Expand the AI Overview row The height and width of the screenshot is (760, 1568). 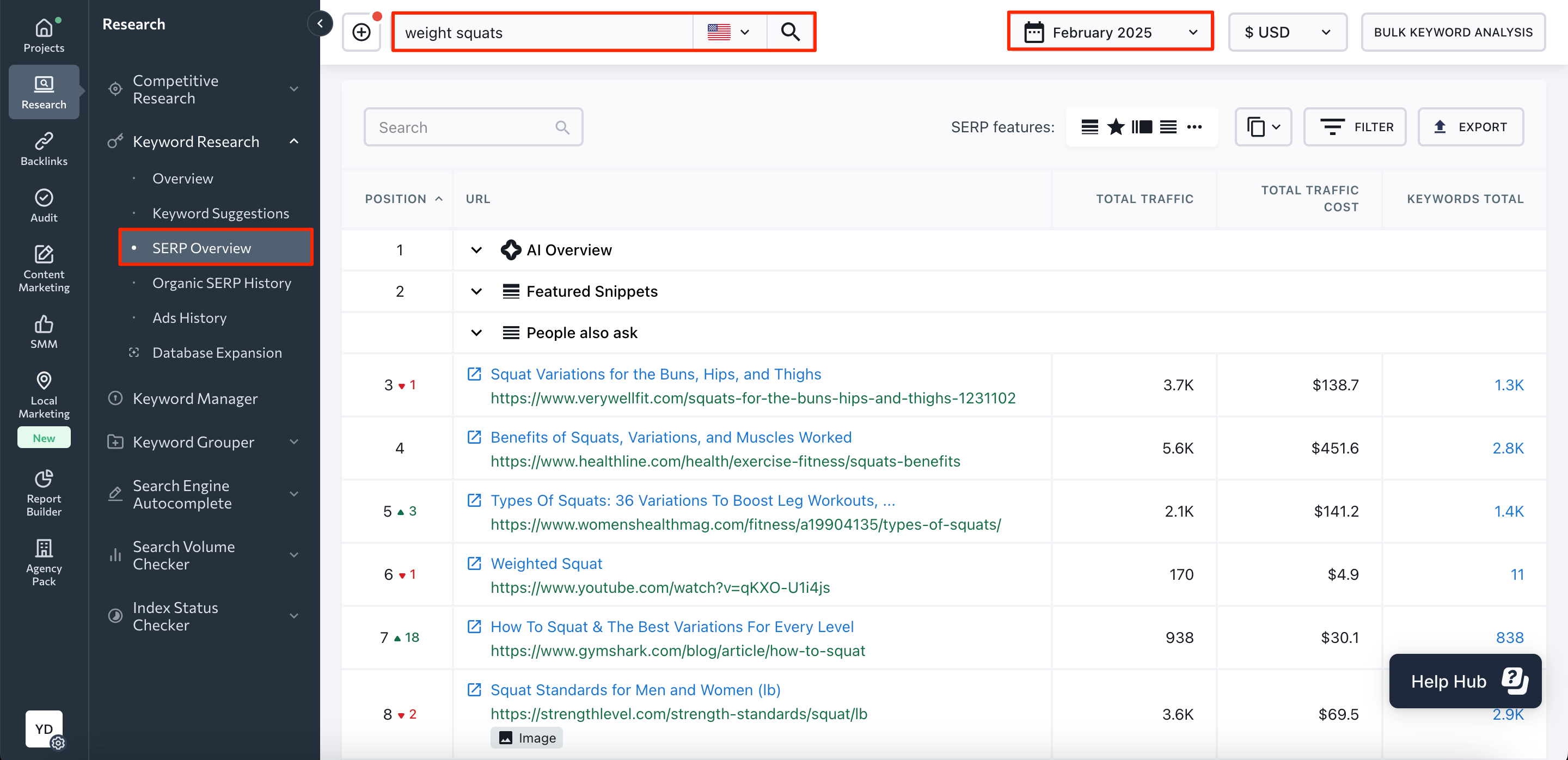[476, 249]
